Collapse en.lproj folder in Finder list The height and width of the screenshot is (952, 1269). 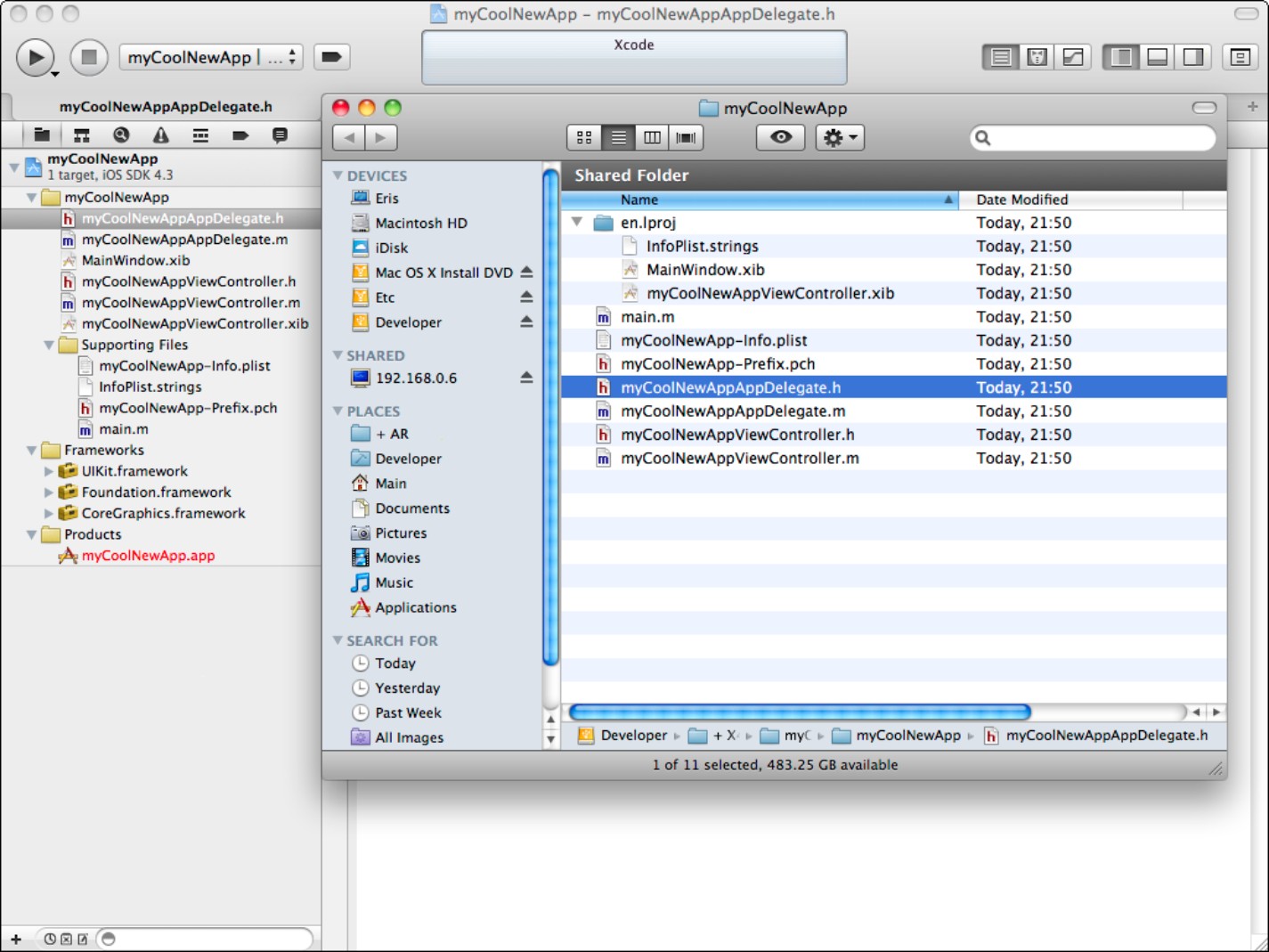pos(577,223)
